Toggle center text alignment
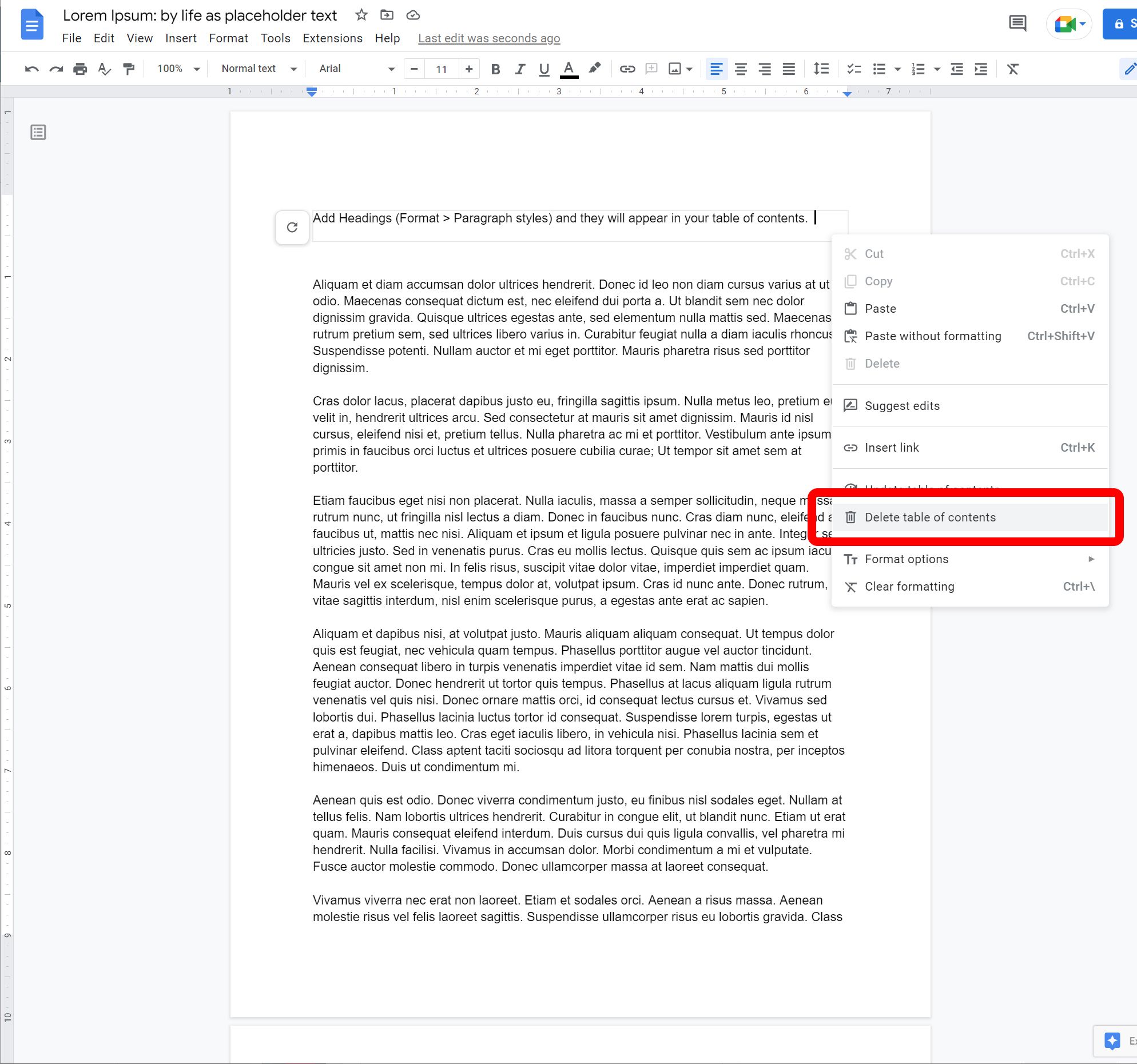 [x=741, y=69]
